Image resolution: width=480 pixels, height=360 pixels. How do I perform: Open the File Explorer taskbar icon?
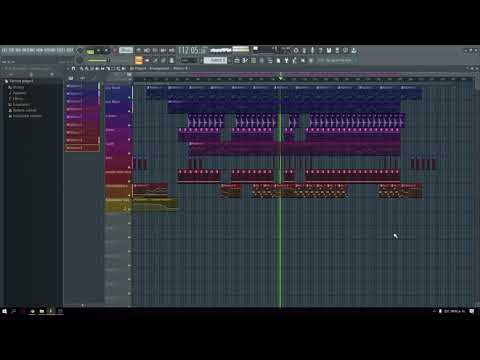point(42,311)
